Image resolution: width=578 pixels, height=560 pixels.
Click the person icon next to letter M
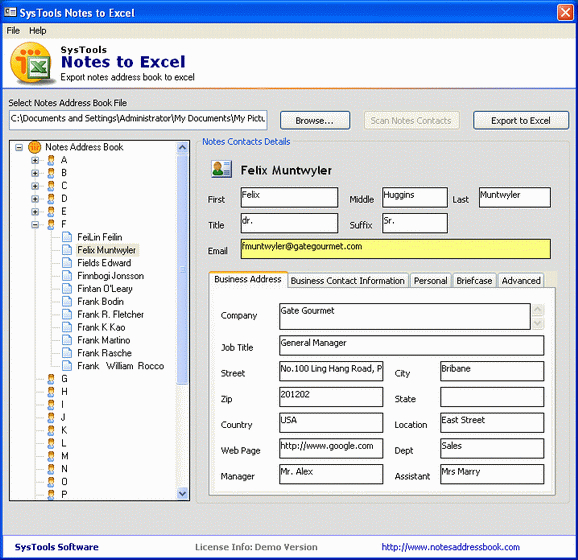pyautogui.click(x=51, y=456)
